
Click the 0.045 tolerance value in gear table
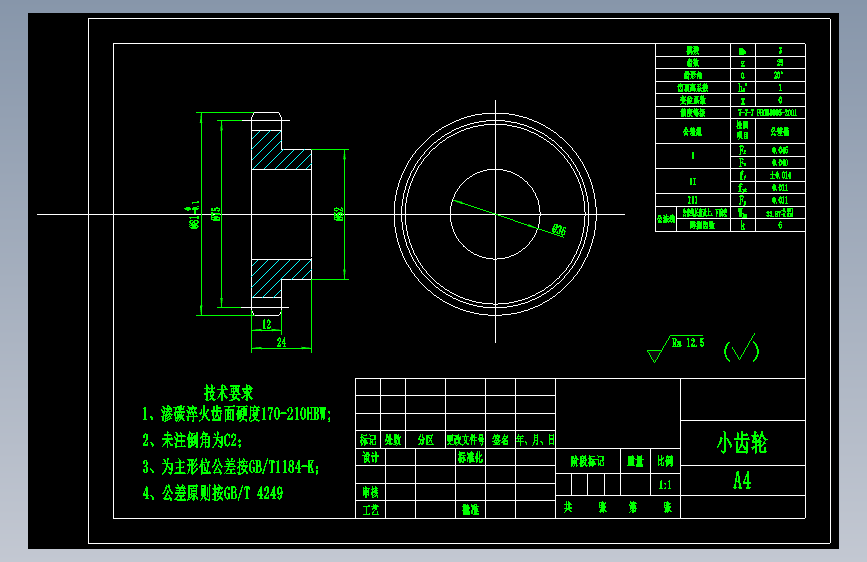(x=780, y=150)
